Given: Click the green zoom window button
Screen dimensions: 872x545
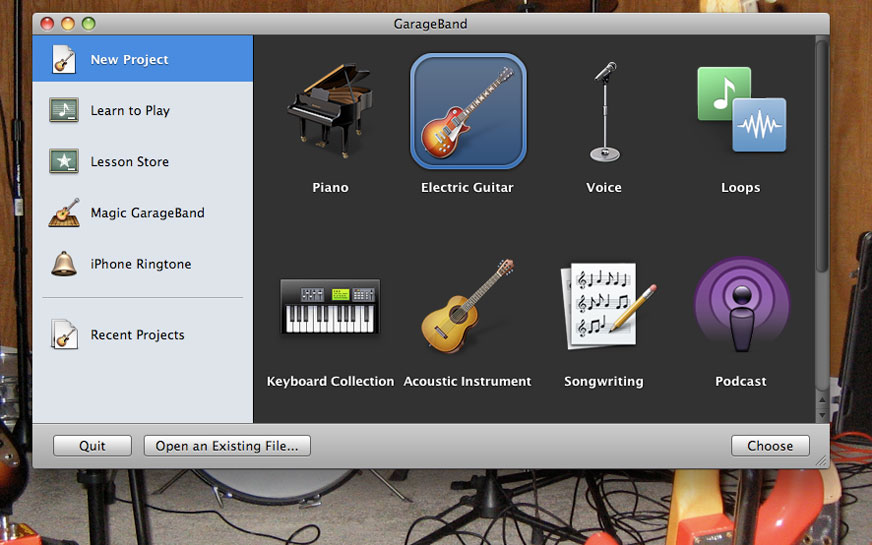Looking at the screenshot, I should tap(88, 23).
